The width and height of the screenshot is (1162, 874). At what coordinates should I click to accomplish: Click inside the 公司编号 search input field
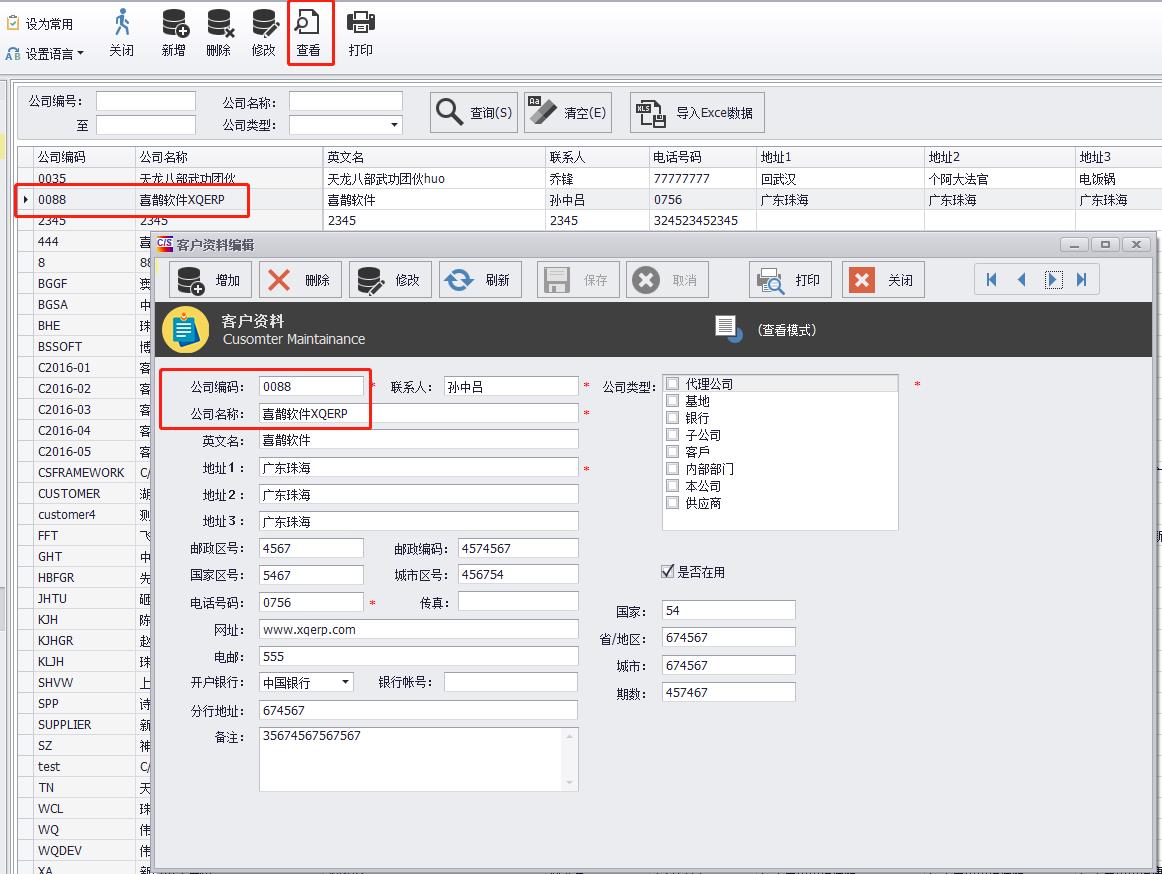tap(146, 100)
